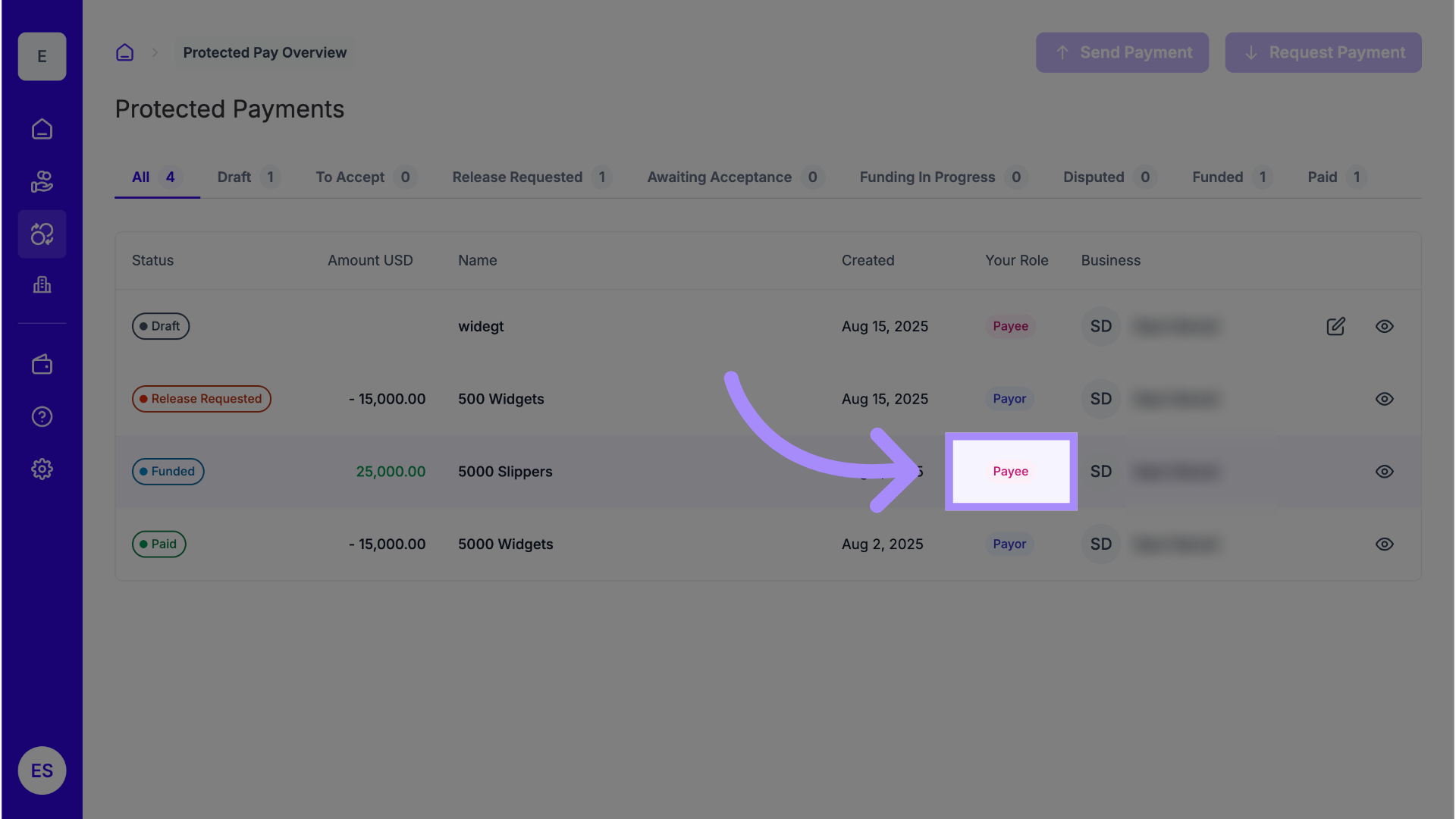Viewport: 1456px width, 819px height.
Task: Click the Request Payment button
Action: click(x=1323, y=53)
